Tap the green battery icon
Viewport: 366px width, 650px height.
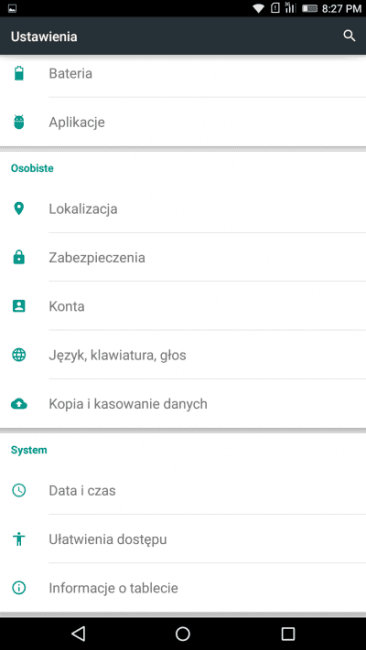pyautogui.click(x=19, y=73)
